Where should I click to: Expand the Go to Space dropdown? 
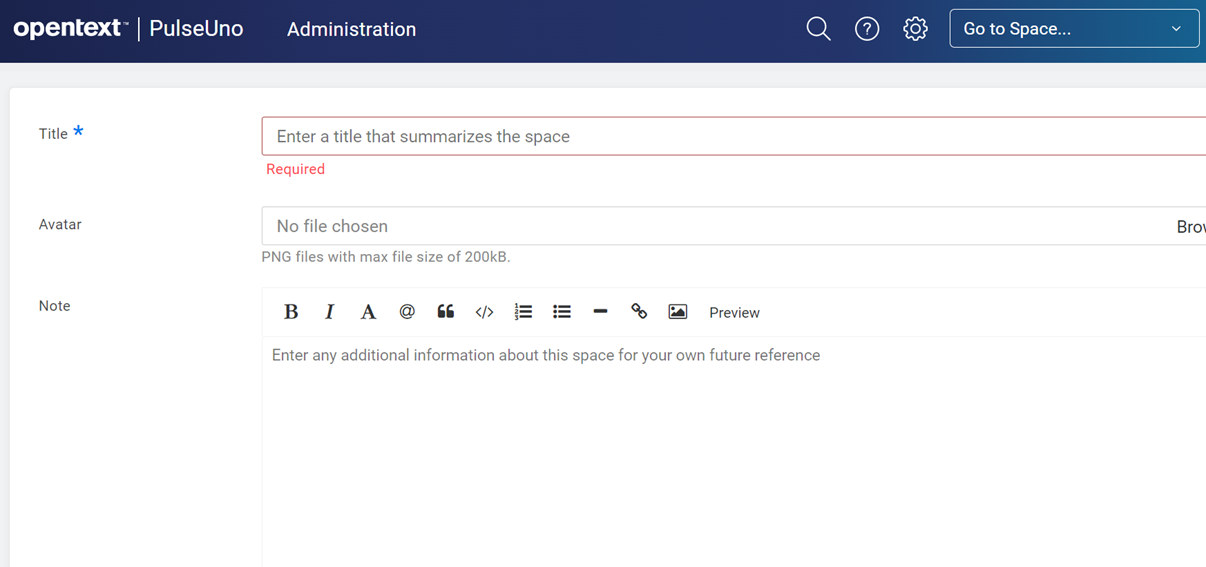tap(1073, 29)
